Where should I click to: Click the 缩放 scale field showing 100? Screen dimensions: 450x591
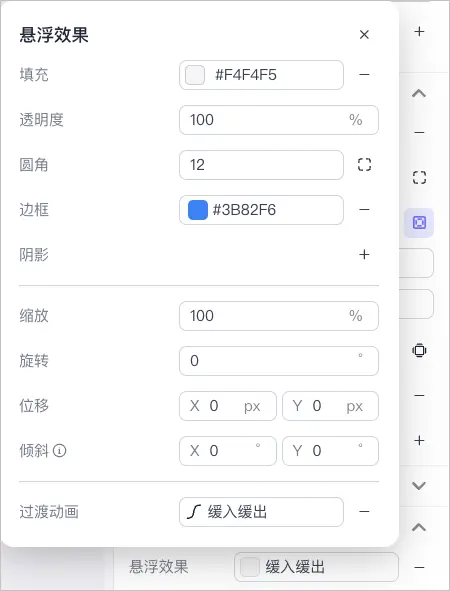279,316
